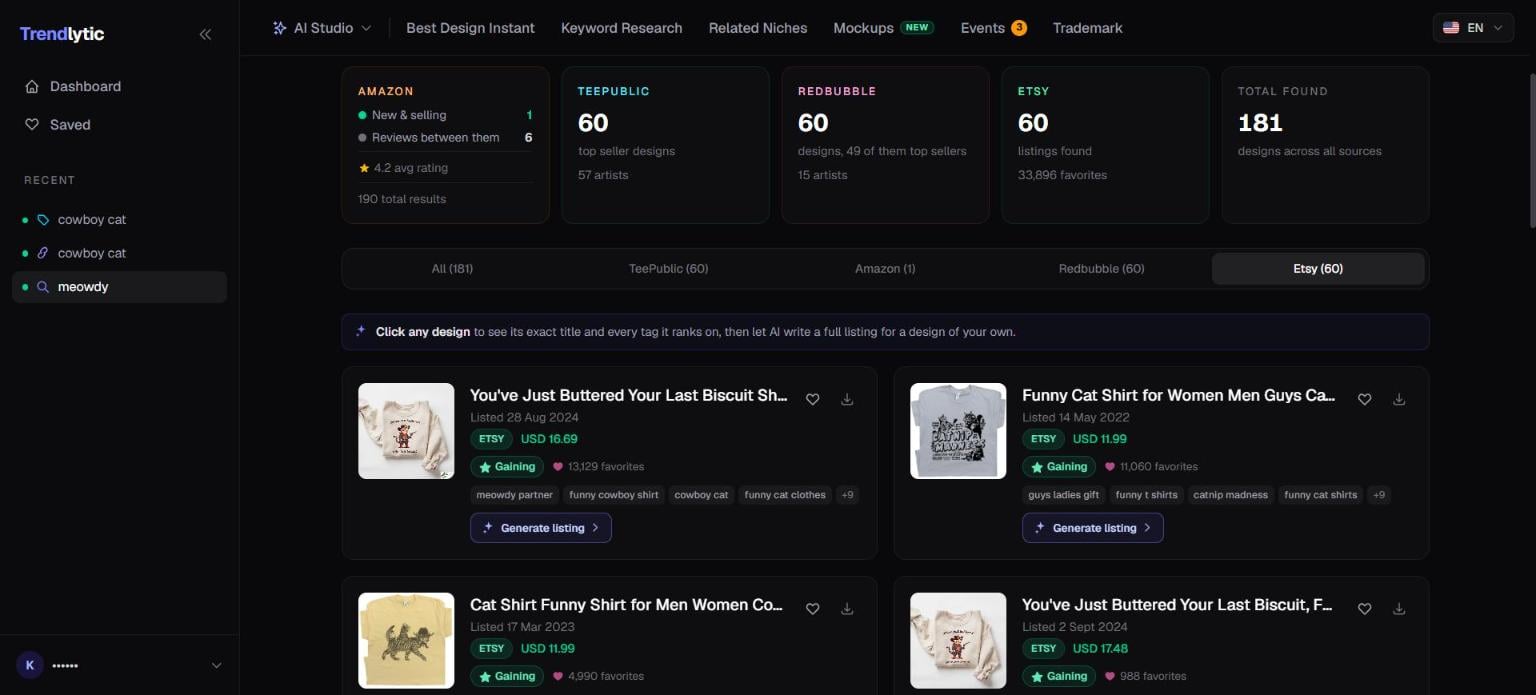This screenshot has width=1536, height=695.
Task: Open thumbnail of 2 Sept 2024 sweatshirt listing
Action: 958,640
